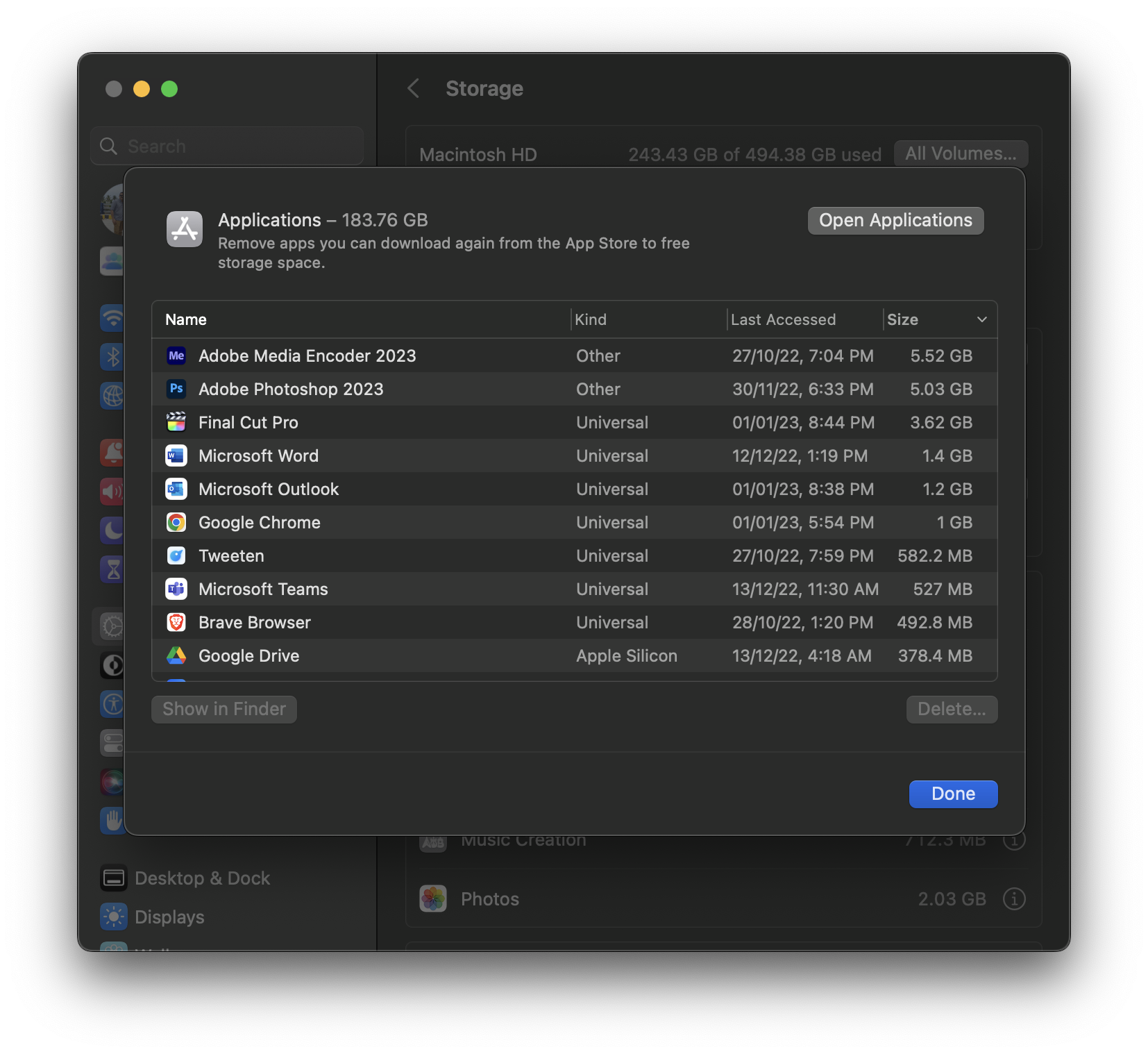The height and width of the screenshot is (1054, 1148).
Task: Click the Open Applications button
Action: point(895,220)
